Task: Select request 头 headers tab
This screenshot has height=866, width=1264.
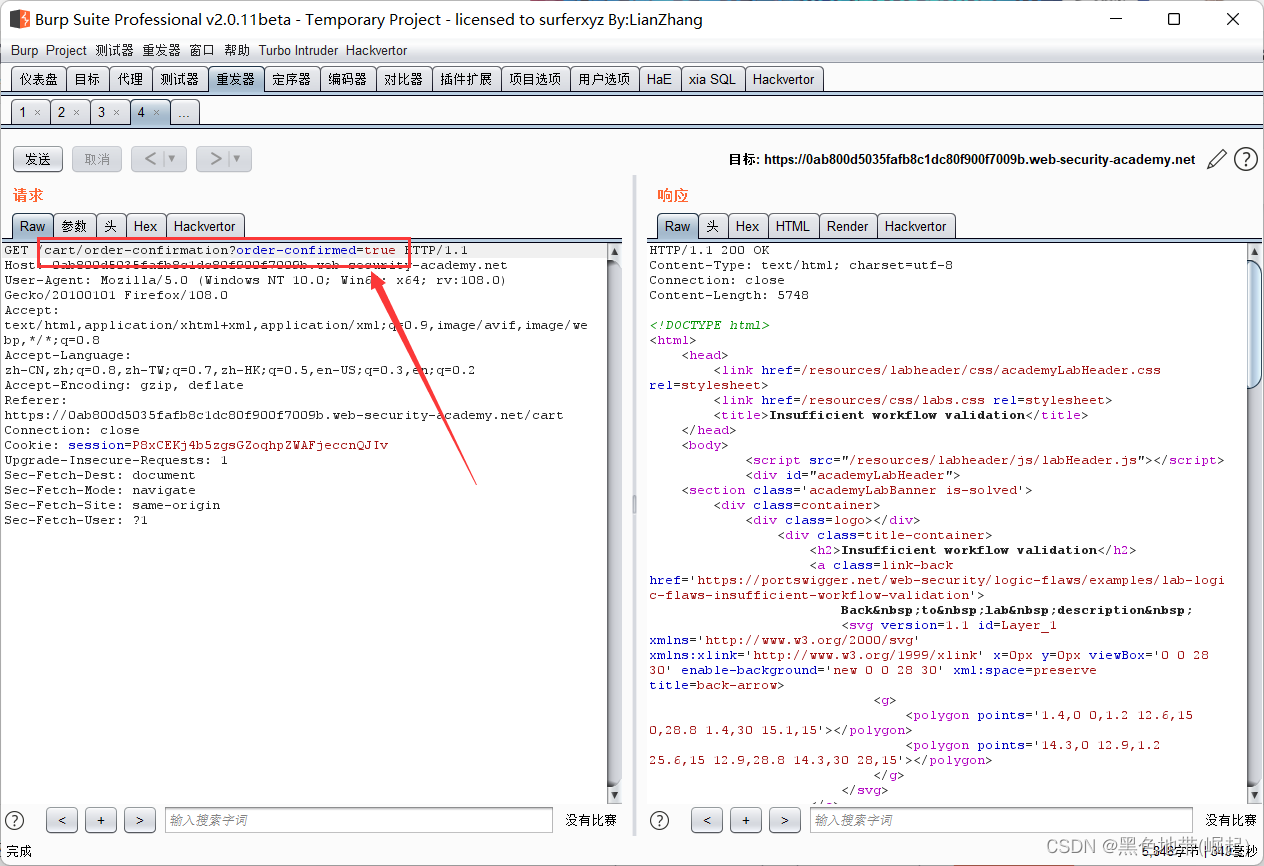Action: pos(110,226)
